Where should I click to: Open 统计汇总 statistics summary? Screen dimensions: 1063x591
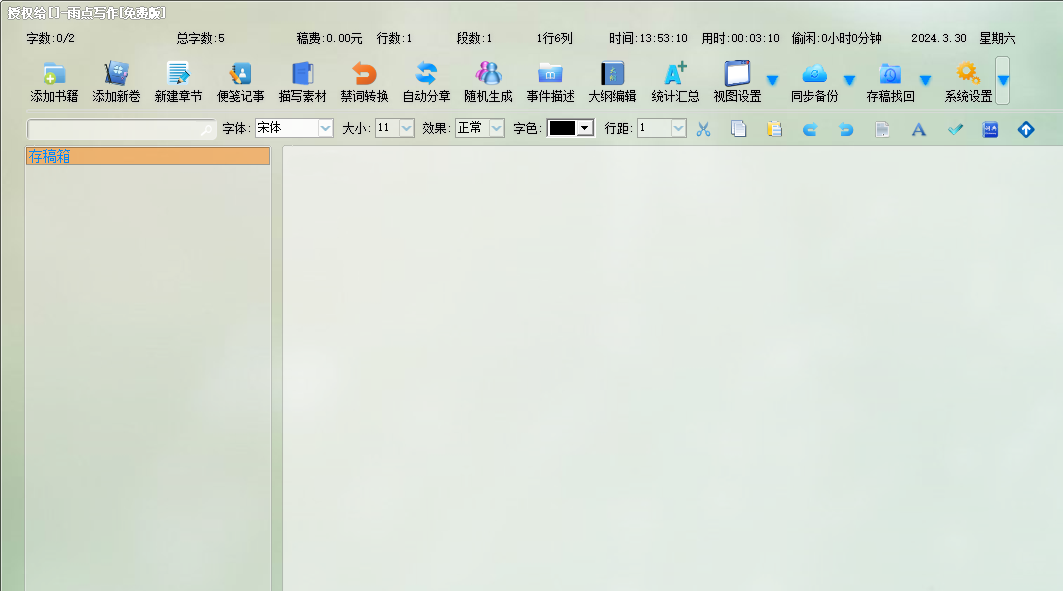click(675, 82)
